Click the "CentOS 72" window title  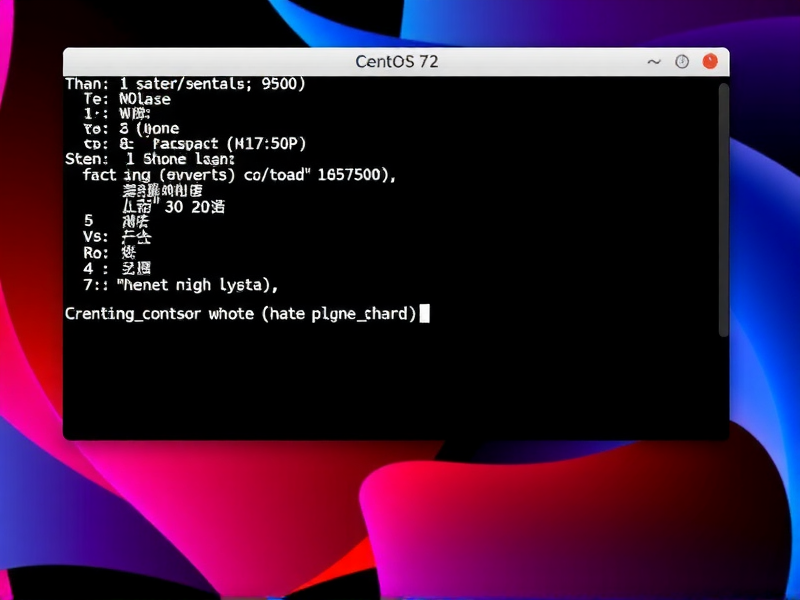tap(396, 62)
